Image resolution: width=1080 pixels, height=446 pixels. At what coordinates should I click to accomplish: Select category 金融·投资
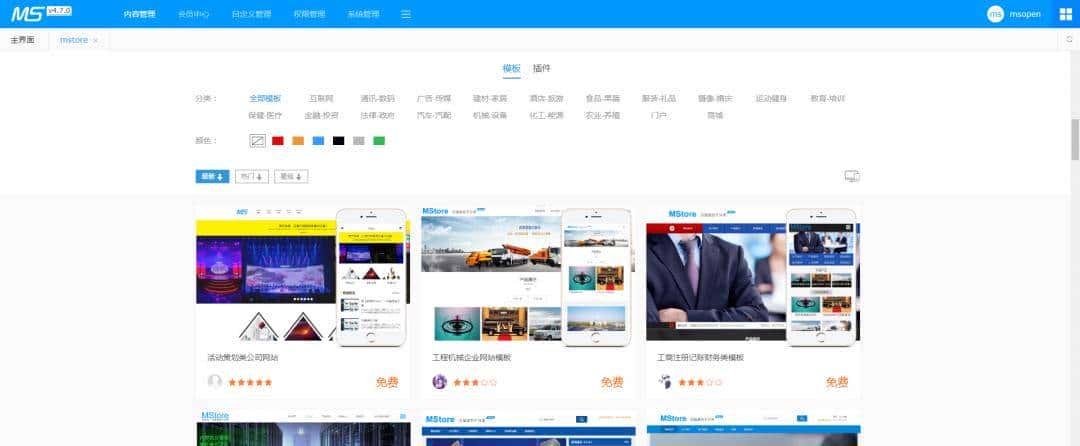(322, 116)
